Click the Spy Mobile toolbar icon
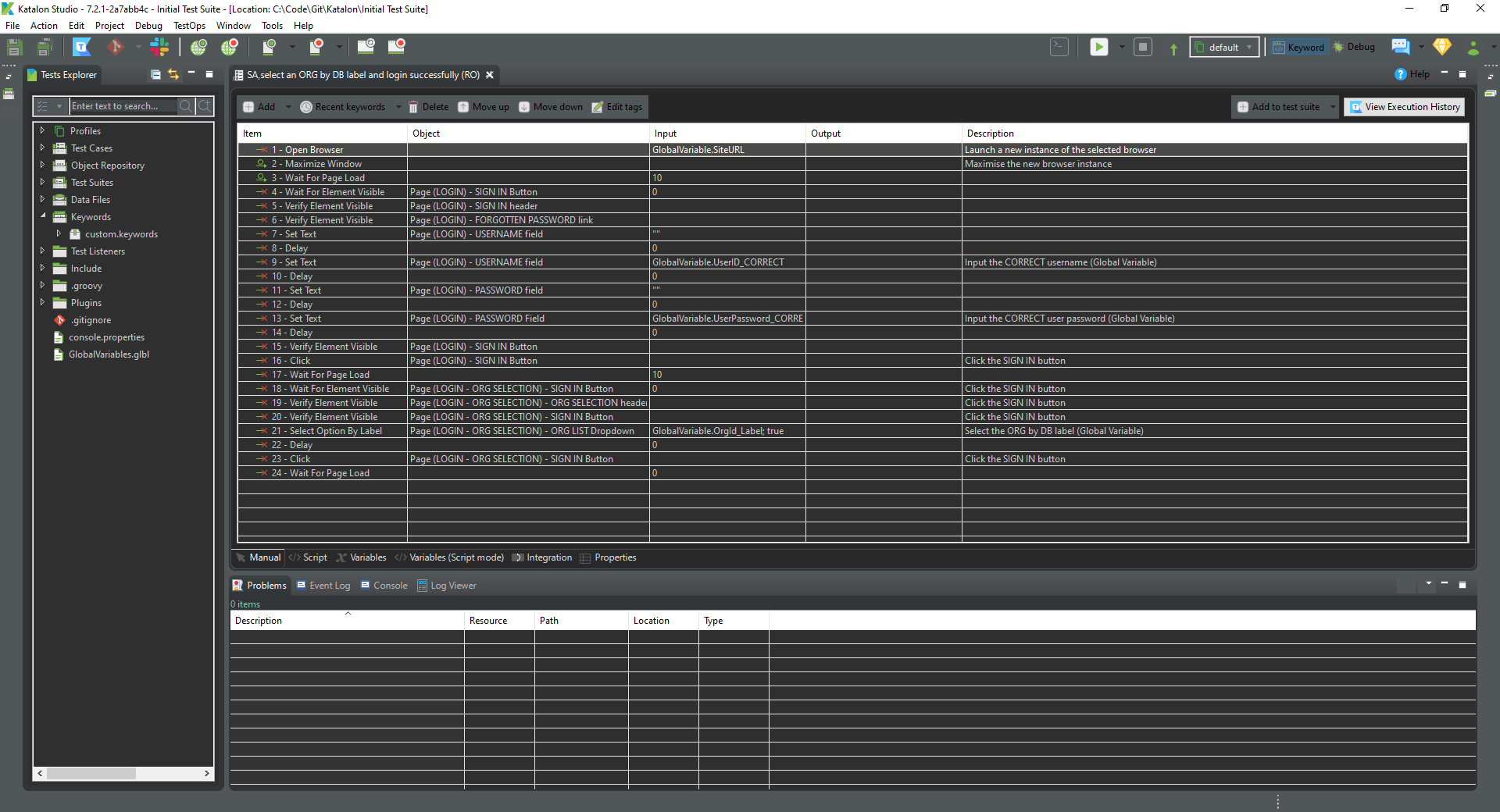 [x=270, y=48]
